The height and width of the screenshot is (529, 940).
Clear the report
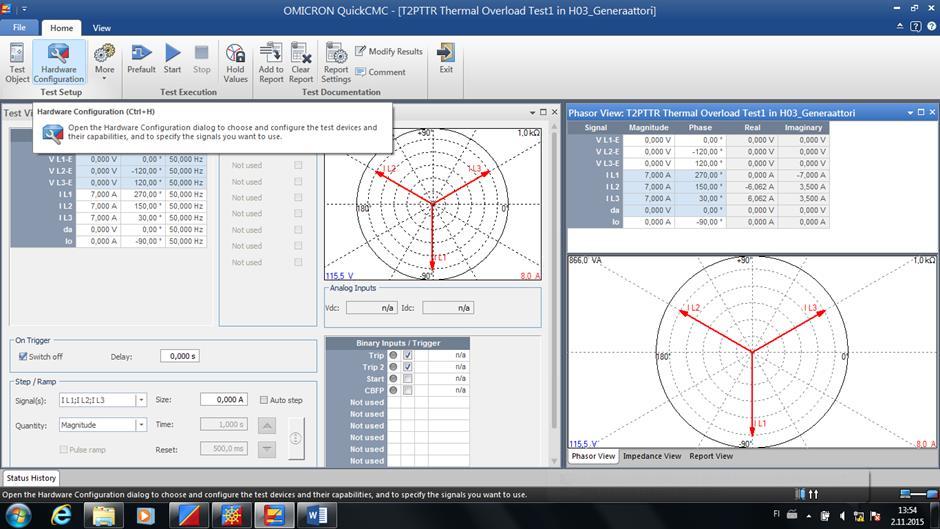(x=301, y=63)
